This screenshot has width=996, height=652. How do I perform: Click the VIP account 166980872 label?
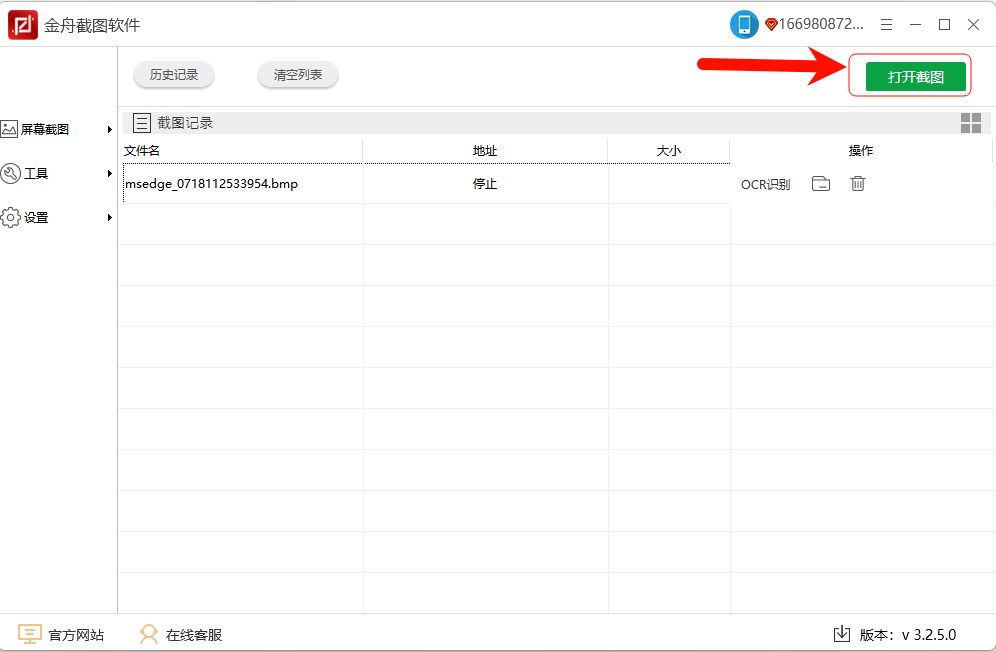[814, 24]
